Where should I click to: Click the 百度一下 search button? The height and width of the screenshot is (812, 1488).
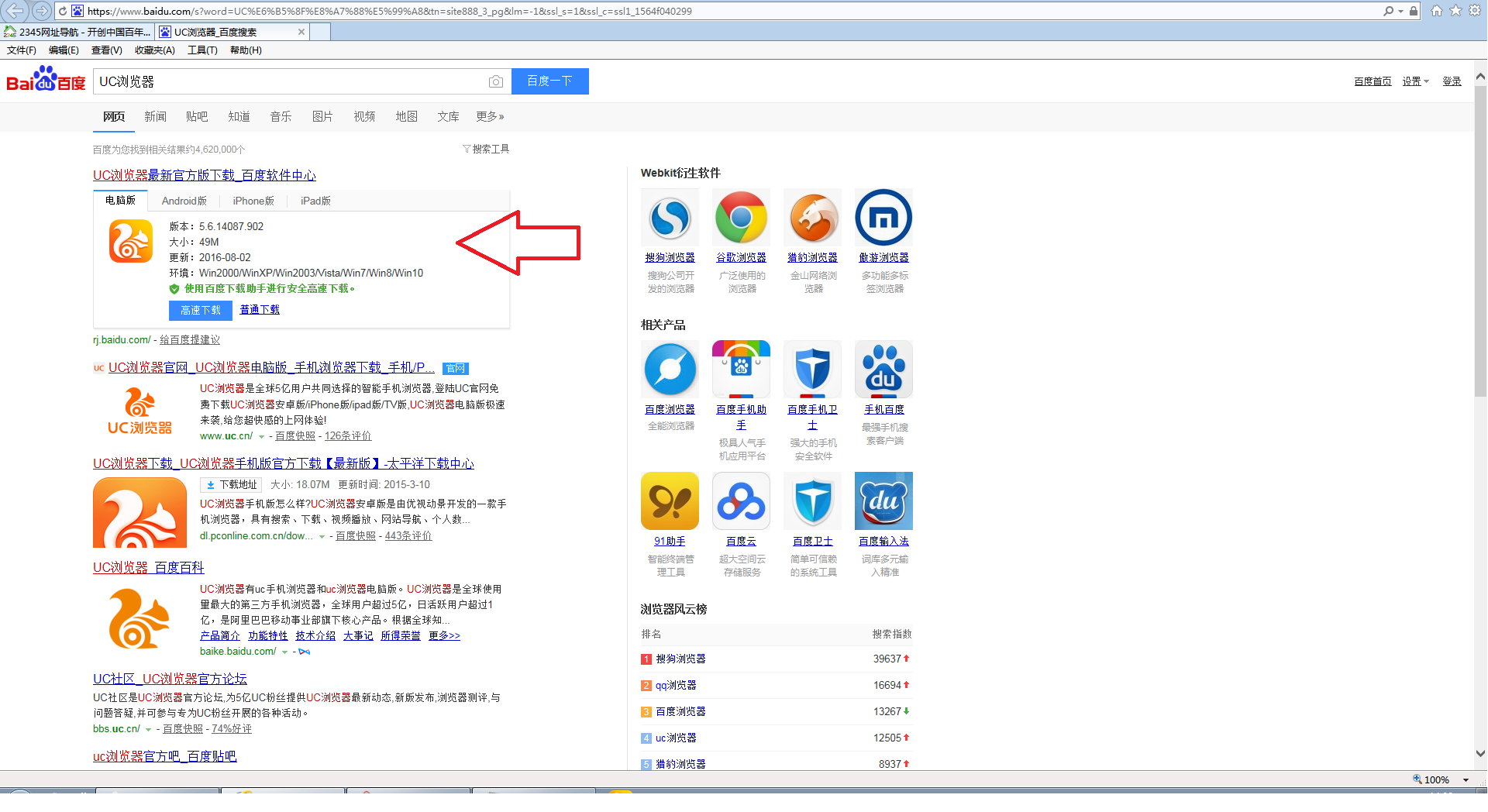point(549,81)
